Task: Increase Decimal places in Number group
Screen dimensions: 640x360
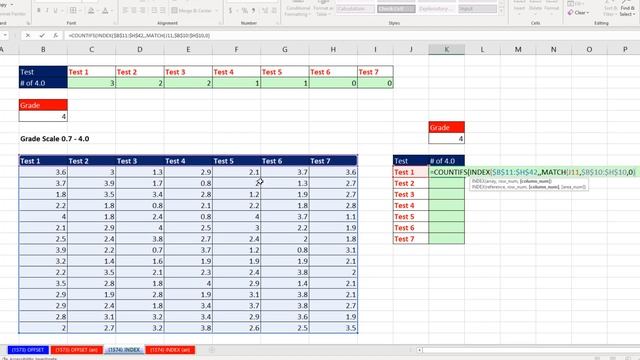Action: (x=265, y=10)
